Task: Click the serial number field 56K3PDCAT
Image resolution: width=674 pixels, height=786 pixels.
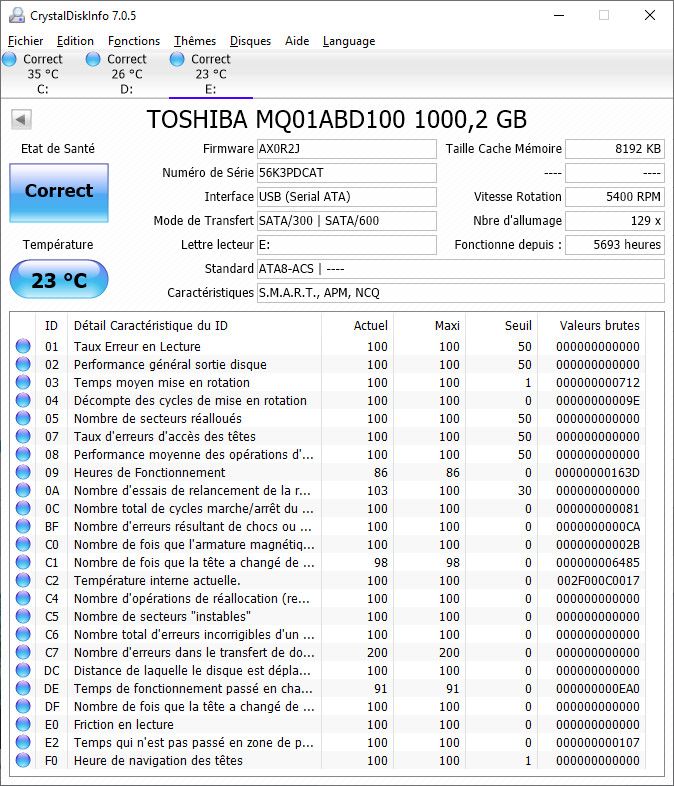Action: pyautogui.click(x=347, y=173)
